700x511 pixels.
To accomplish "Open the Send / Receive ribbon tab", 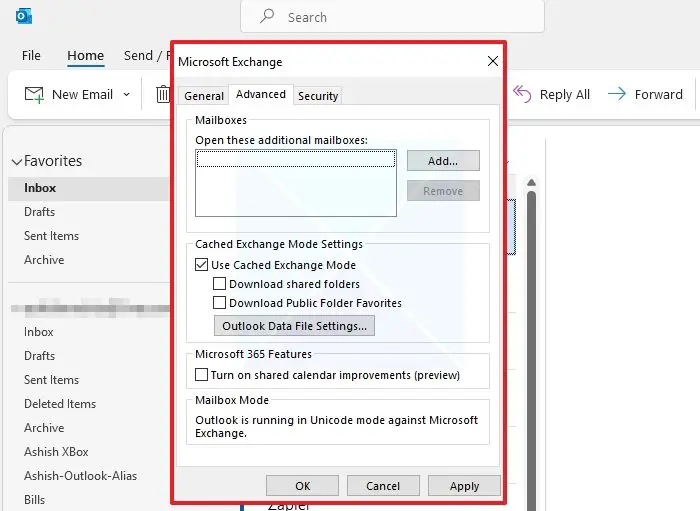I will point(146,55).
